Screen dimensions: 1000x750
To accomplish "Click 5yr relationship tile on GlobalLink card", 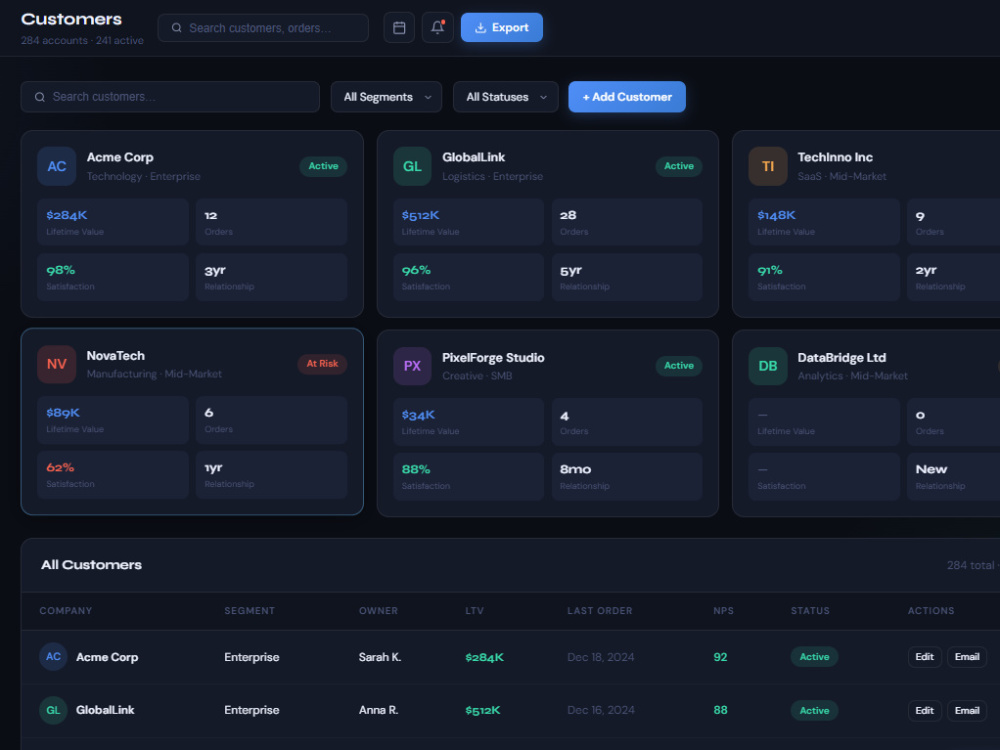I will pos(627,277).
